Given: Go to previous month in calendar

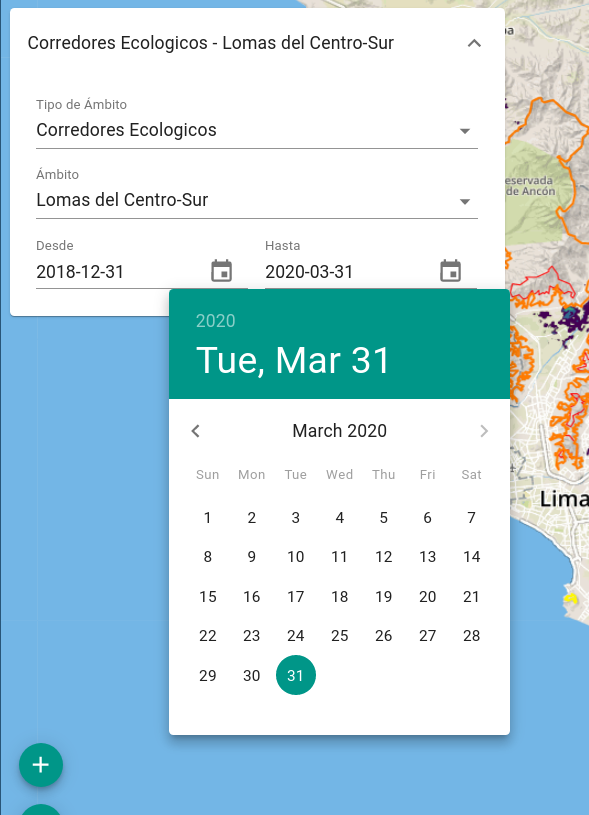Looking at the screenshot, I should pyautogui.click(x=195, y=431).
